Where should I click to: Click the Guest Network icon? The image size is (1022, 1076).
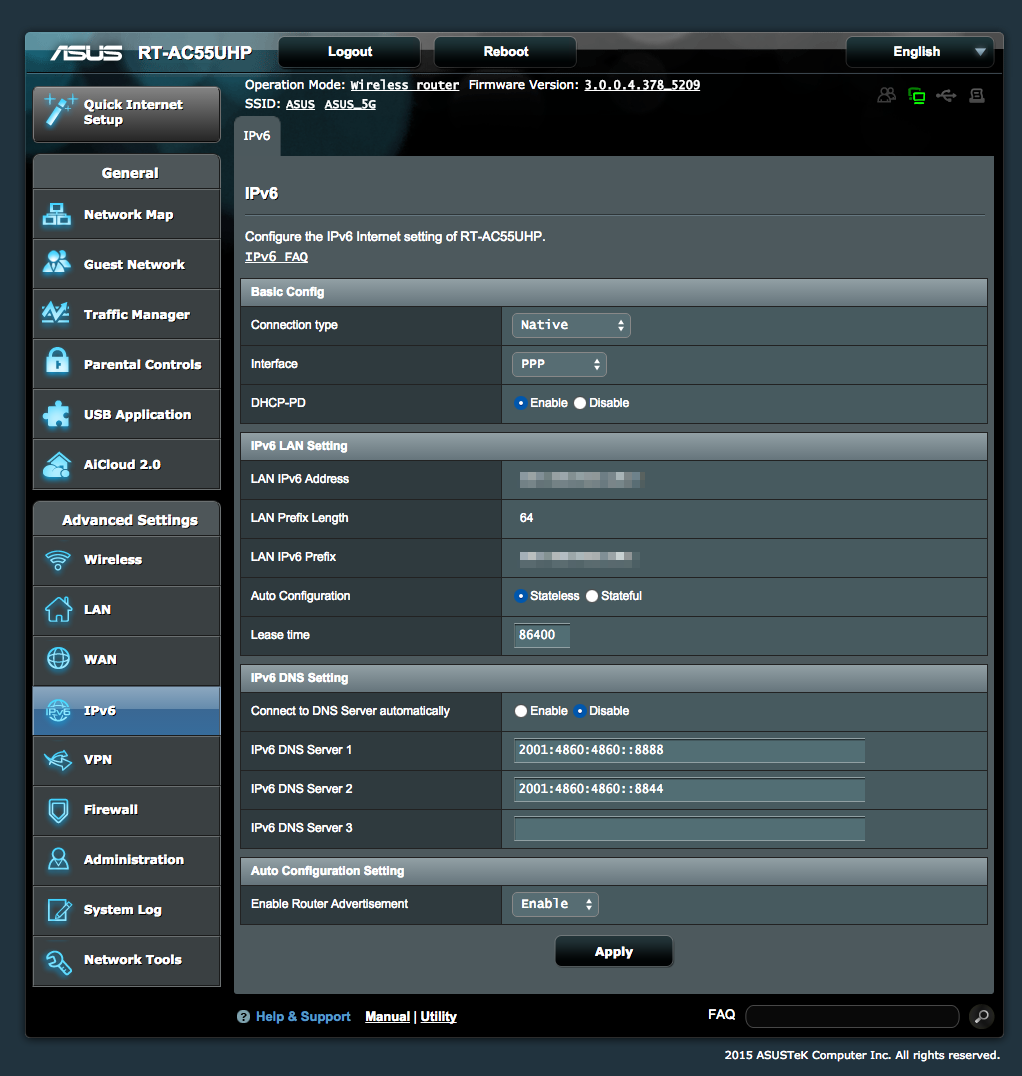tap(57, 264)
